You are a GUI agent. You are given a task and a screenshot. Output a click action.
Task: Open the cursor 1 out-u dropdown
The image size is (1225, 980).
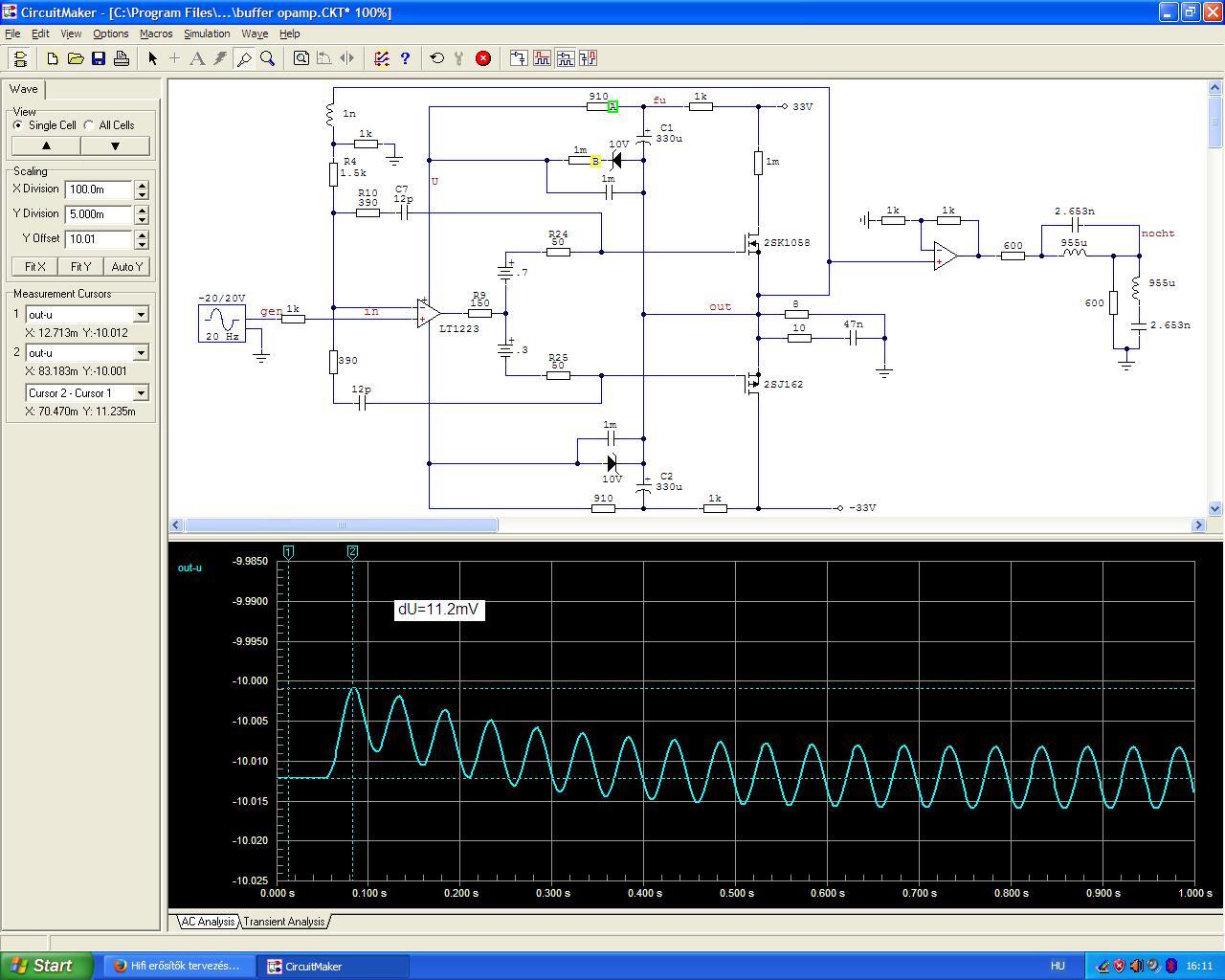pyautogui.click(x=141, y=315)
